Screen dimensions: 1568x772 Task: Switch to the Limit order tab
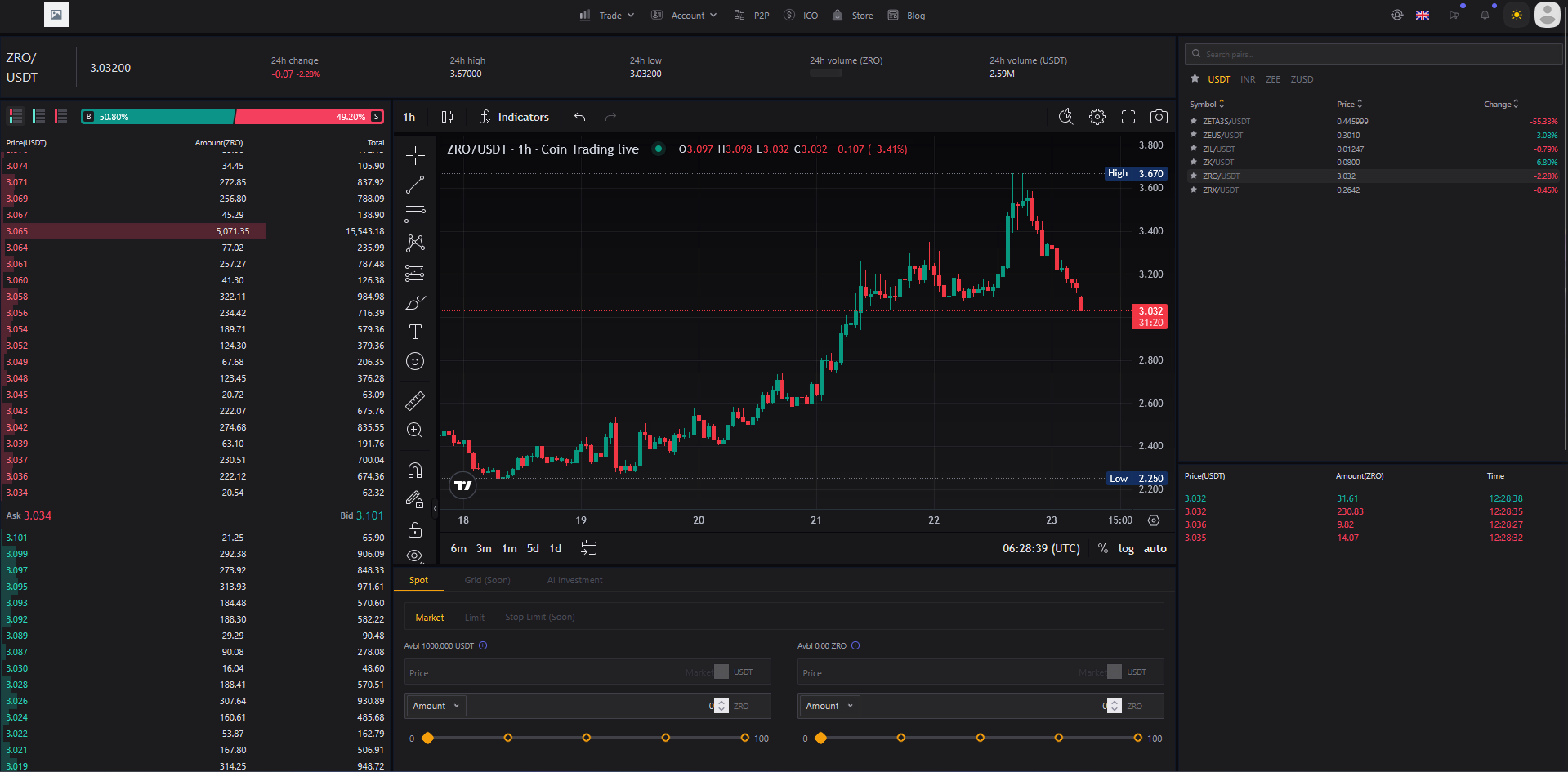pos(475,618)
